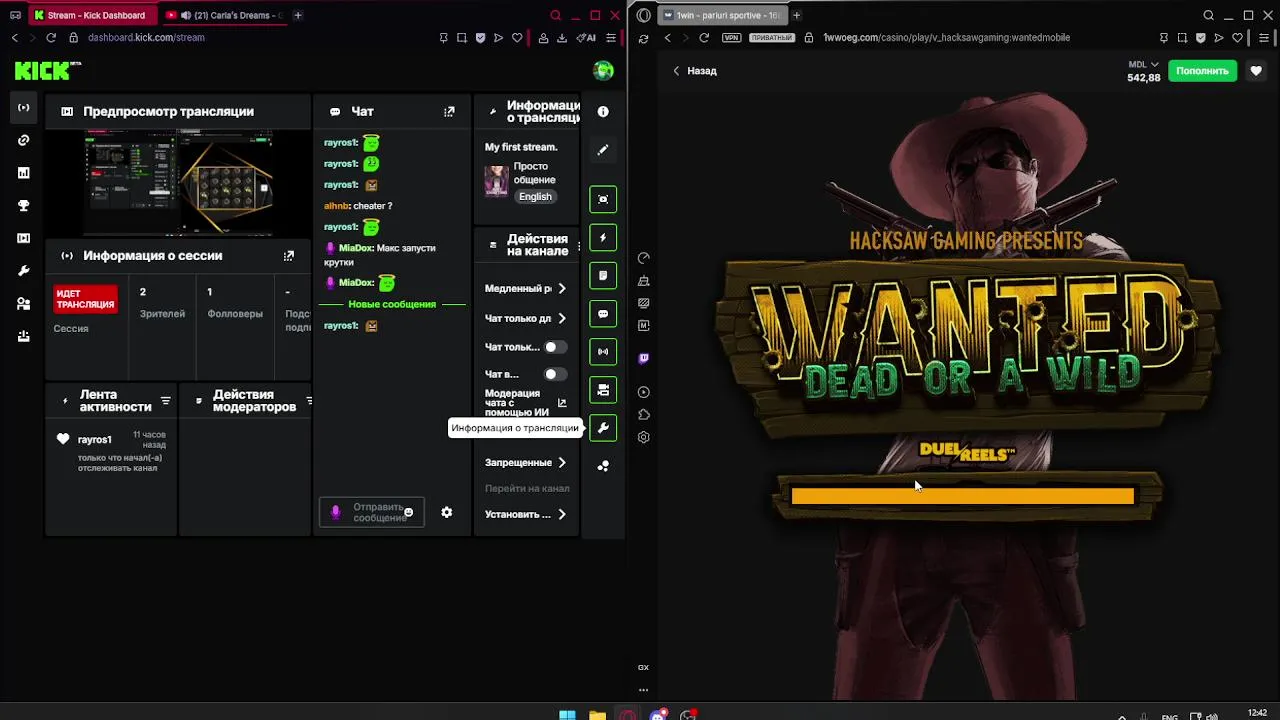
Task: Open the Opera sidebar player icon
Action: (643, 392)
